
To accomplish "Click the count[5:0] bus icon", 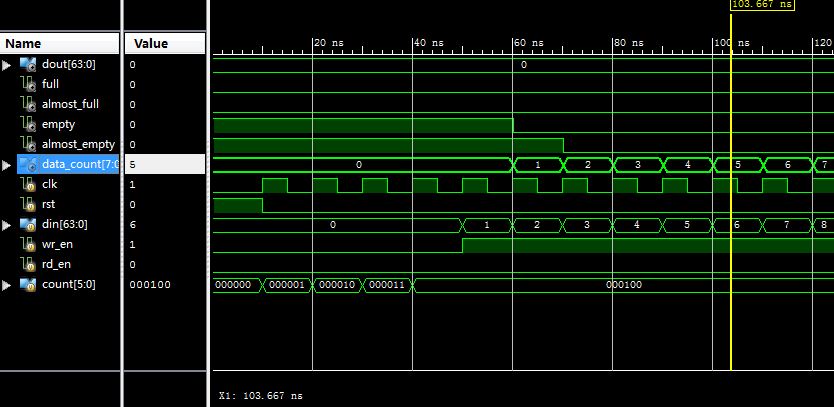I will click(x=28, y=285).
